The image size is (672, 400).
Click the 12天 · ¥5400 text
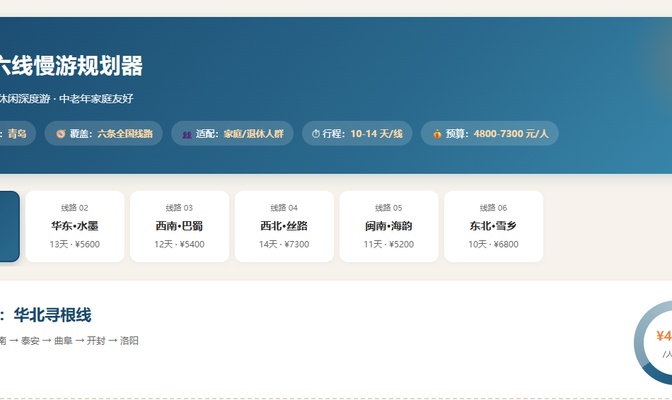pos(180,244)
